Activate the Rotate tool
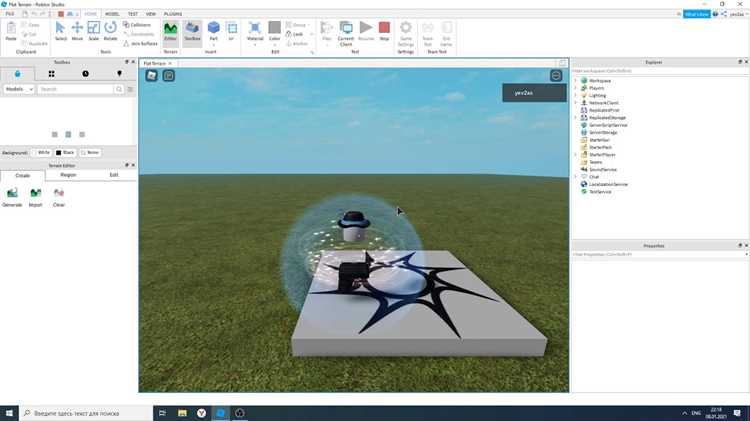 110,31
